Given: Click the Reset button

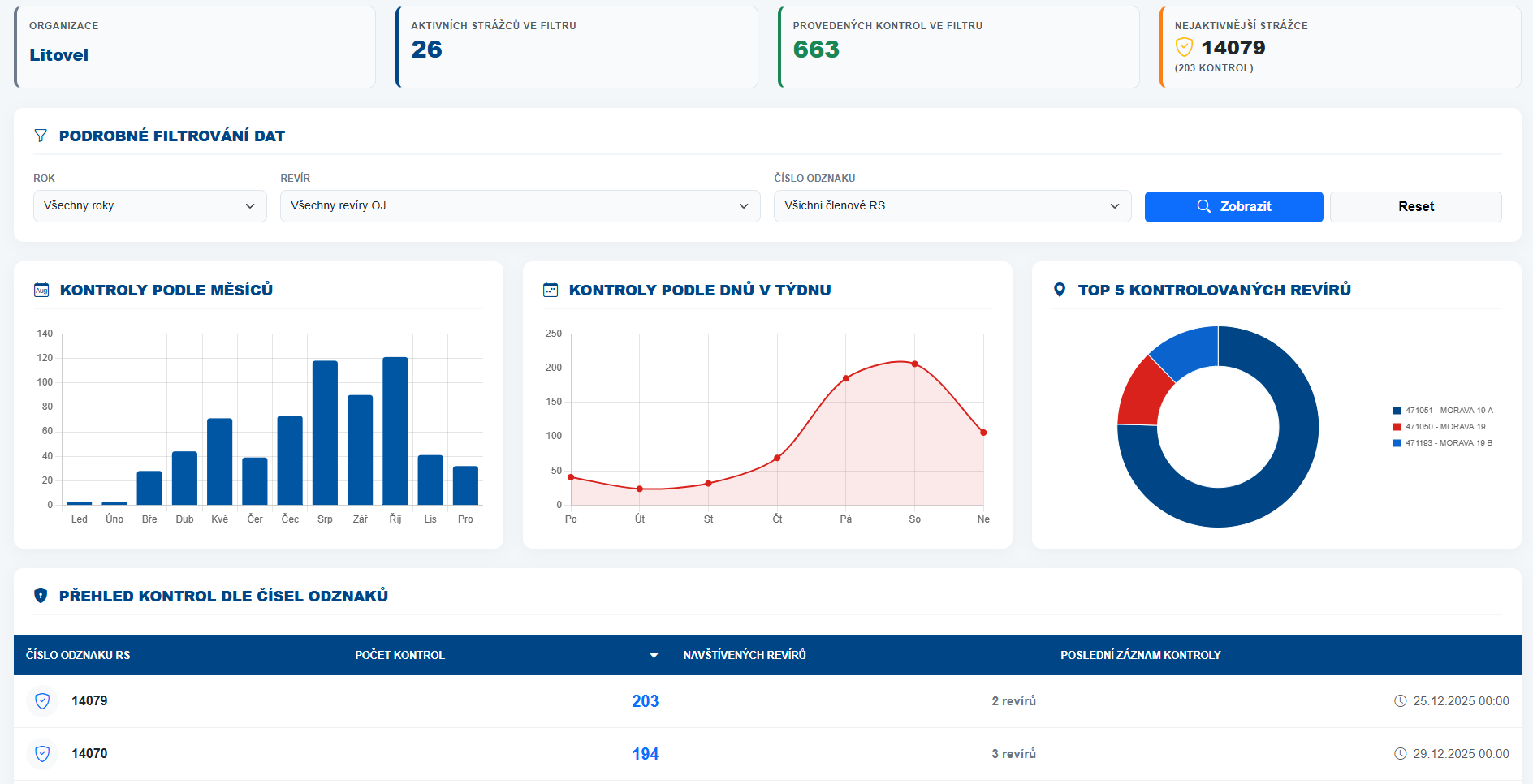Looking at the screenshot, I should coord(1415,207).
